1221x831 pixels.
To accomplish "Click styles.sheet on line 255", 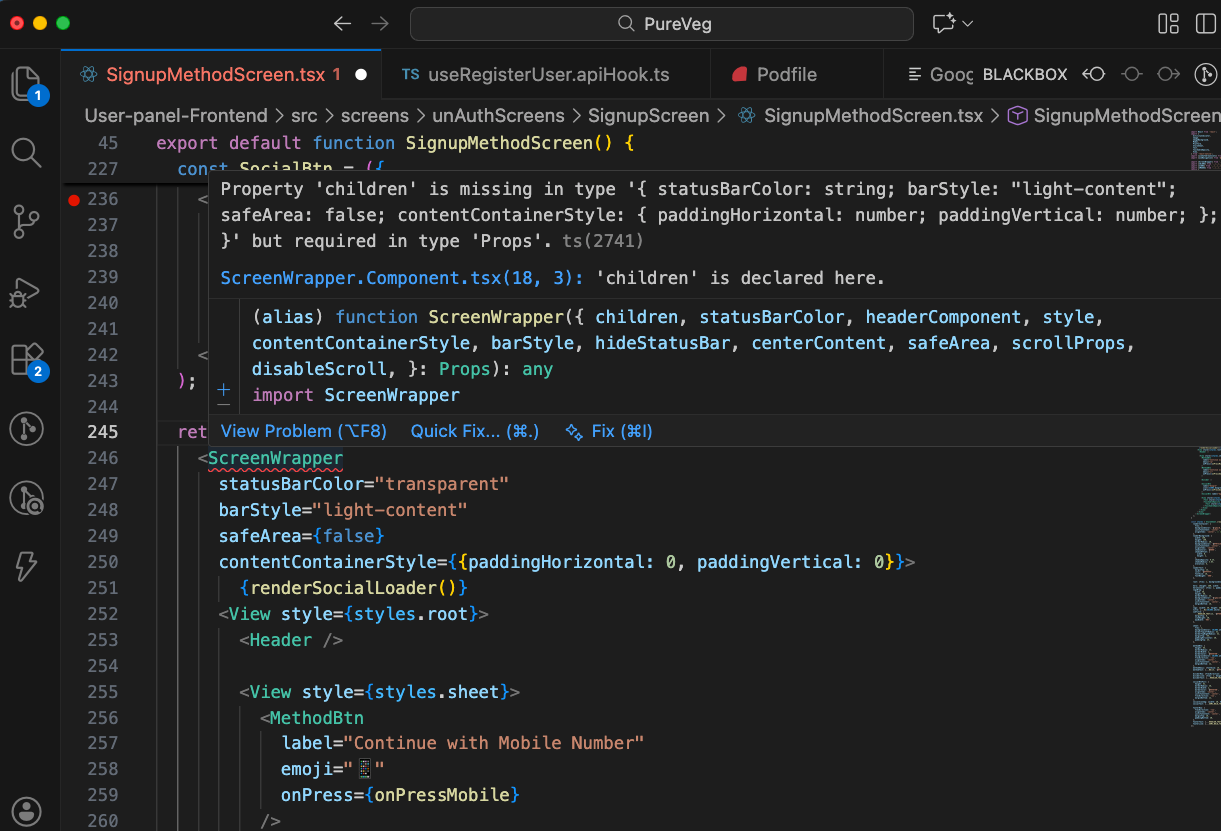I will 436,692.
